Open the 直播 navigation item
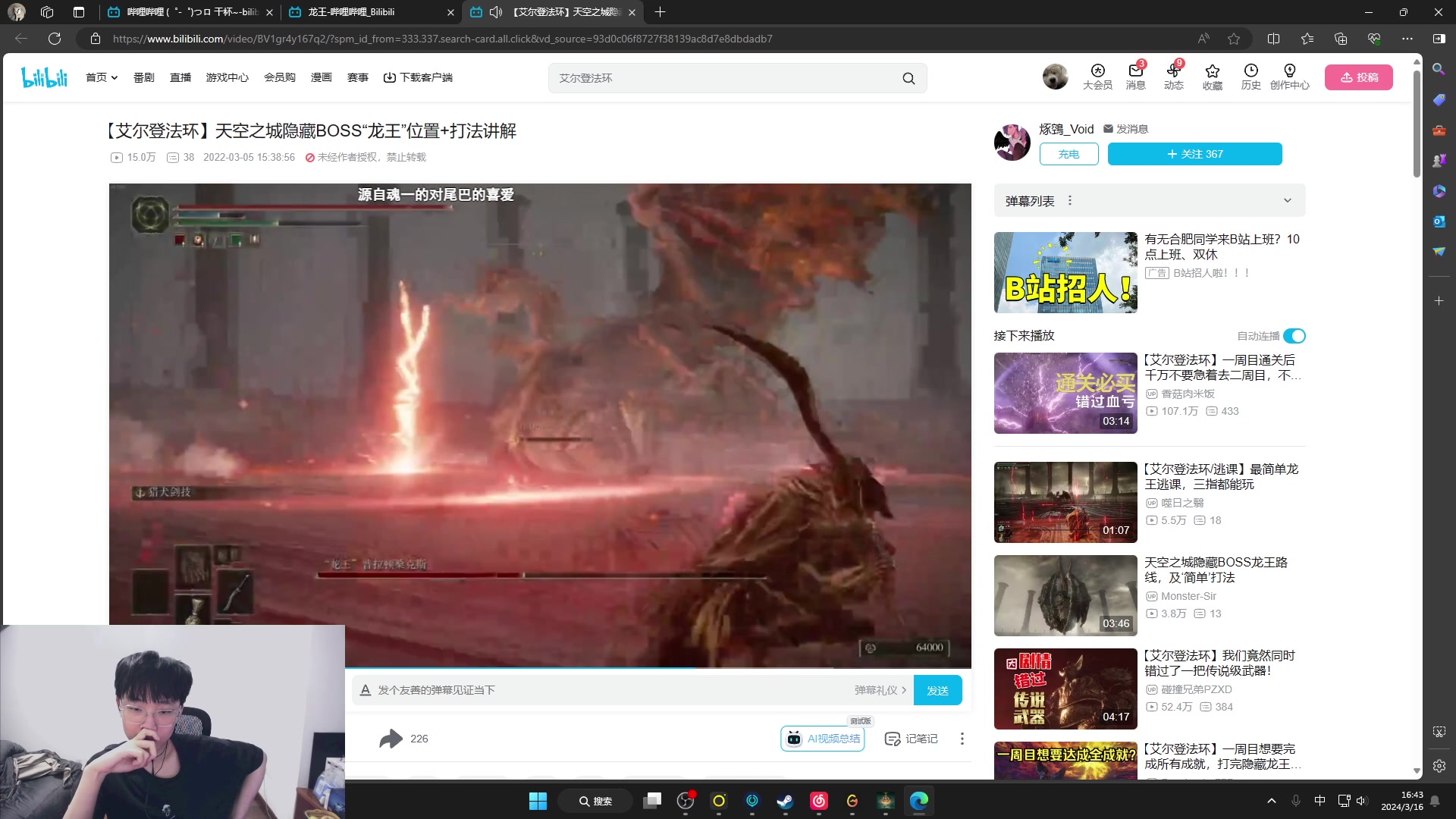The height and width of the screenshot is (819, 1456). [180, 77]
